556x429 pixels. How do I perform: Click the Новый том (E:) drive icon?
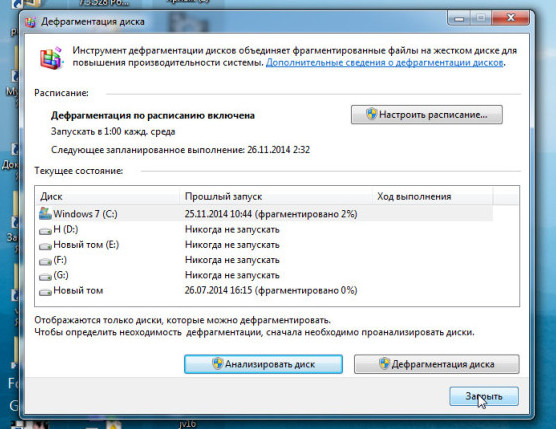tap(45, 246)
